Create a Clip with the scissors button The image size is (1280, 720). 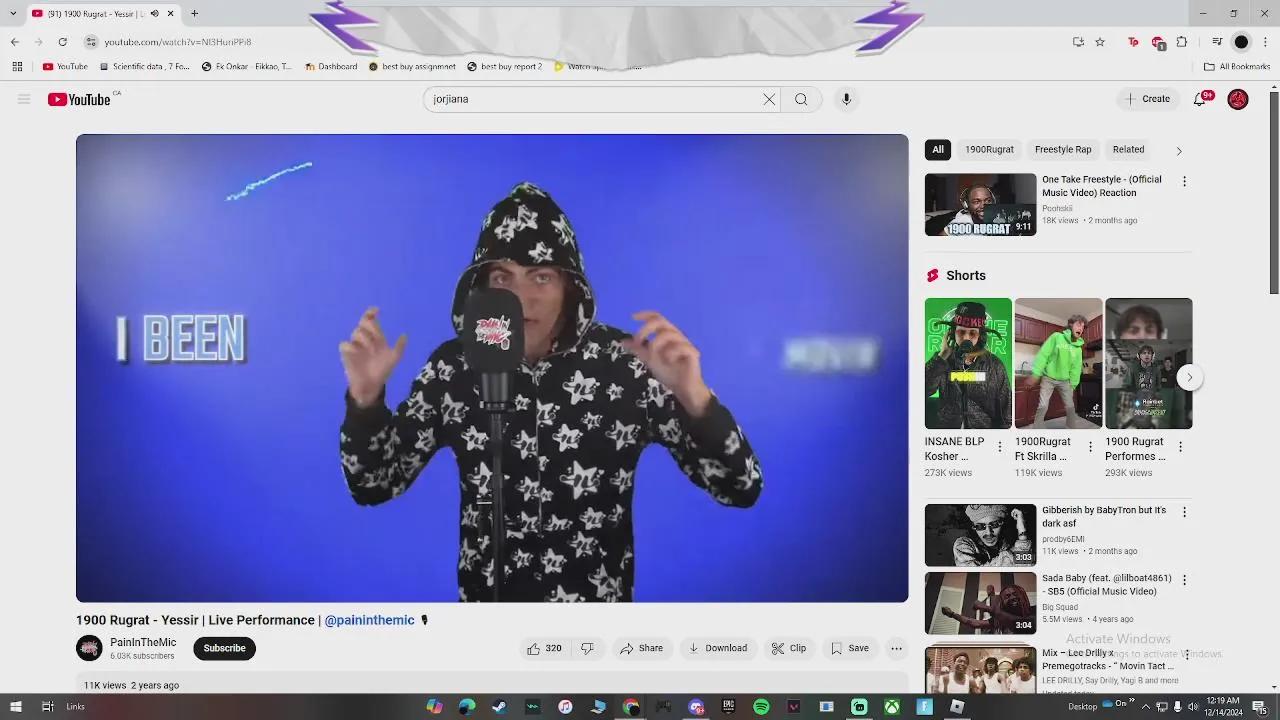pos(789,648)
